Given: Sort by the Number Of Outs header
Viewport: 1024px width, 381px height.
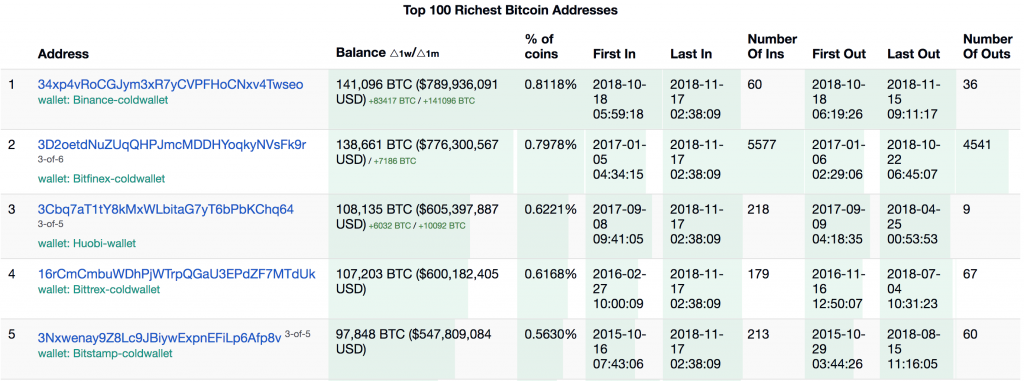Looking at the screenshot, I should pyautogui.click(x=988, y=47).
